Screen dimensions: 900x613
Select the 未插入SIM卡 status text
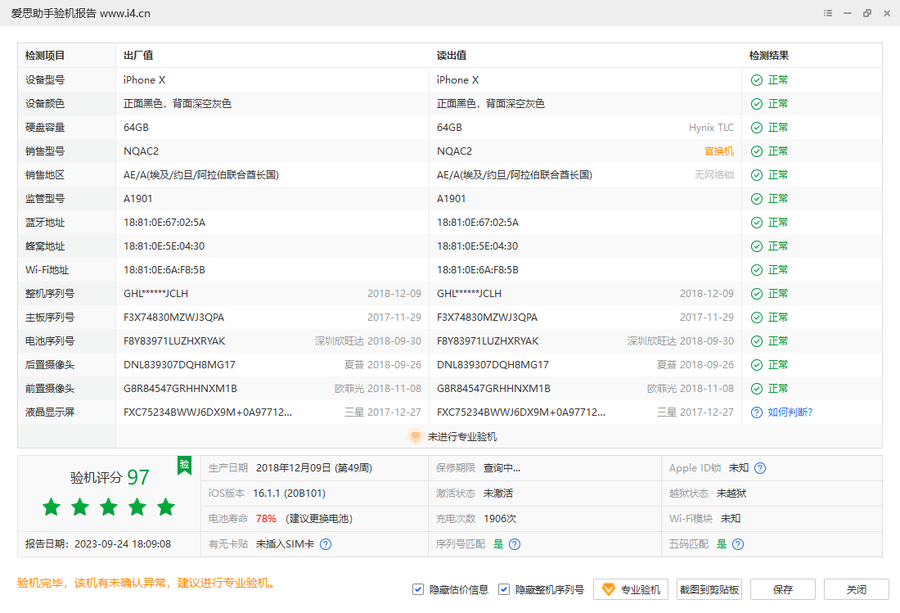[x=285, y=544]
